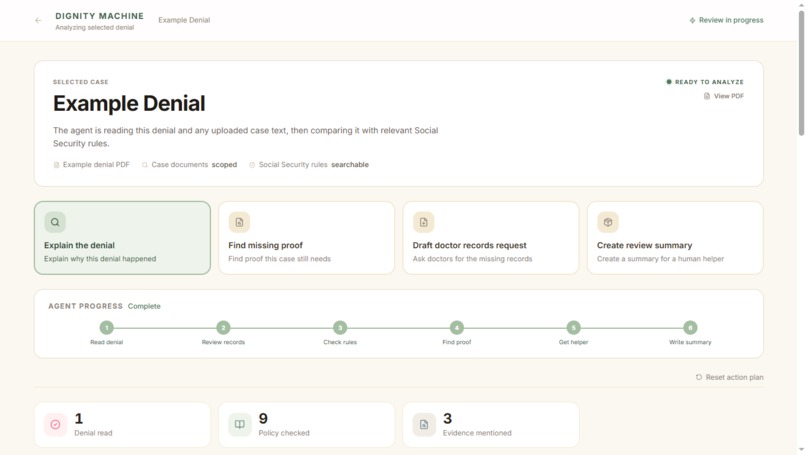The image size is (806, 455).
Task: Click the Policy checked stat card
Action: 306,425
